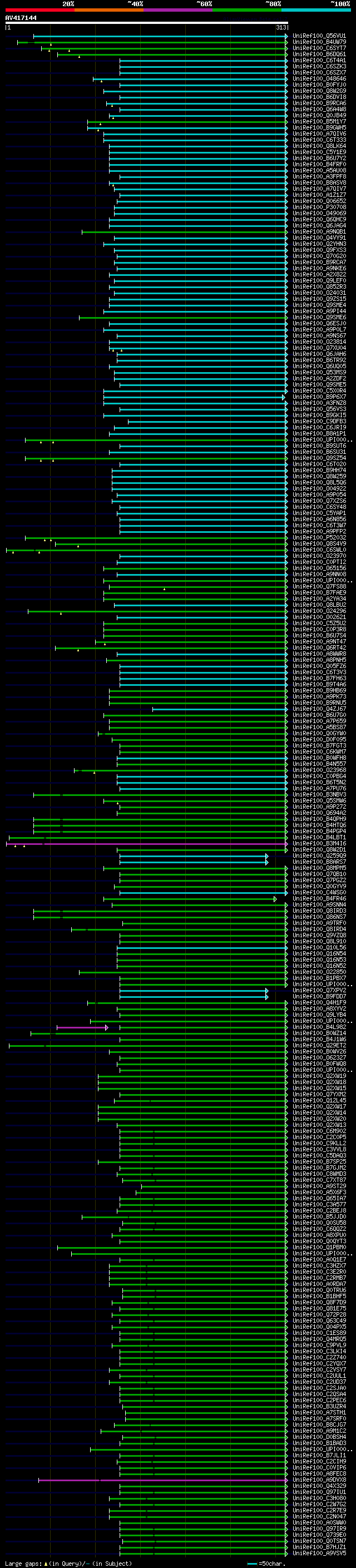Click the UniRef100_C2UUL1 hit label

[x=319, y=1376]
